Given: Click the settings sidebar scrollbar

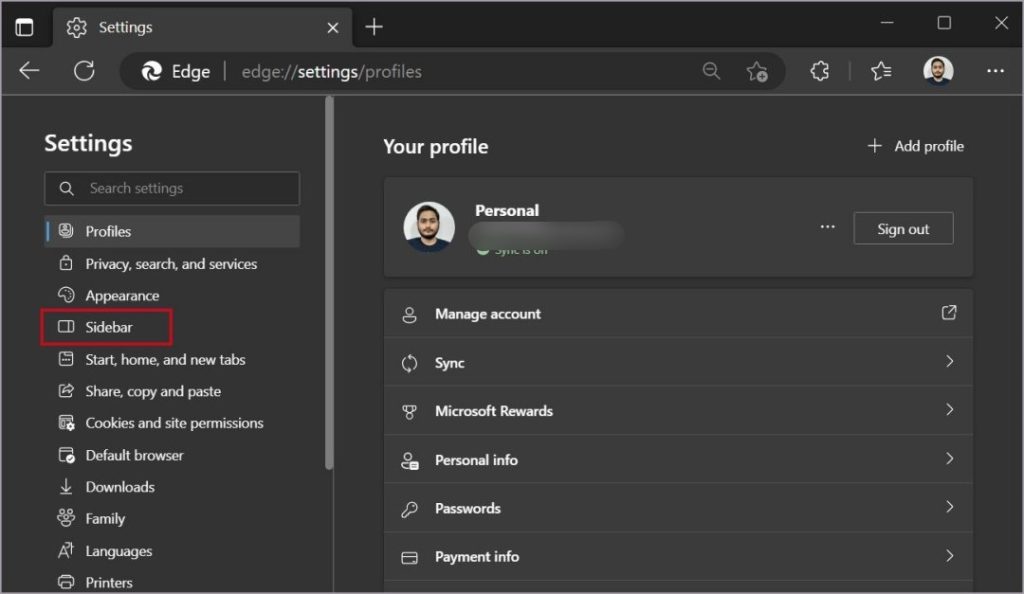Looking at the screenshot, I should [329, 283].
